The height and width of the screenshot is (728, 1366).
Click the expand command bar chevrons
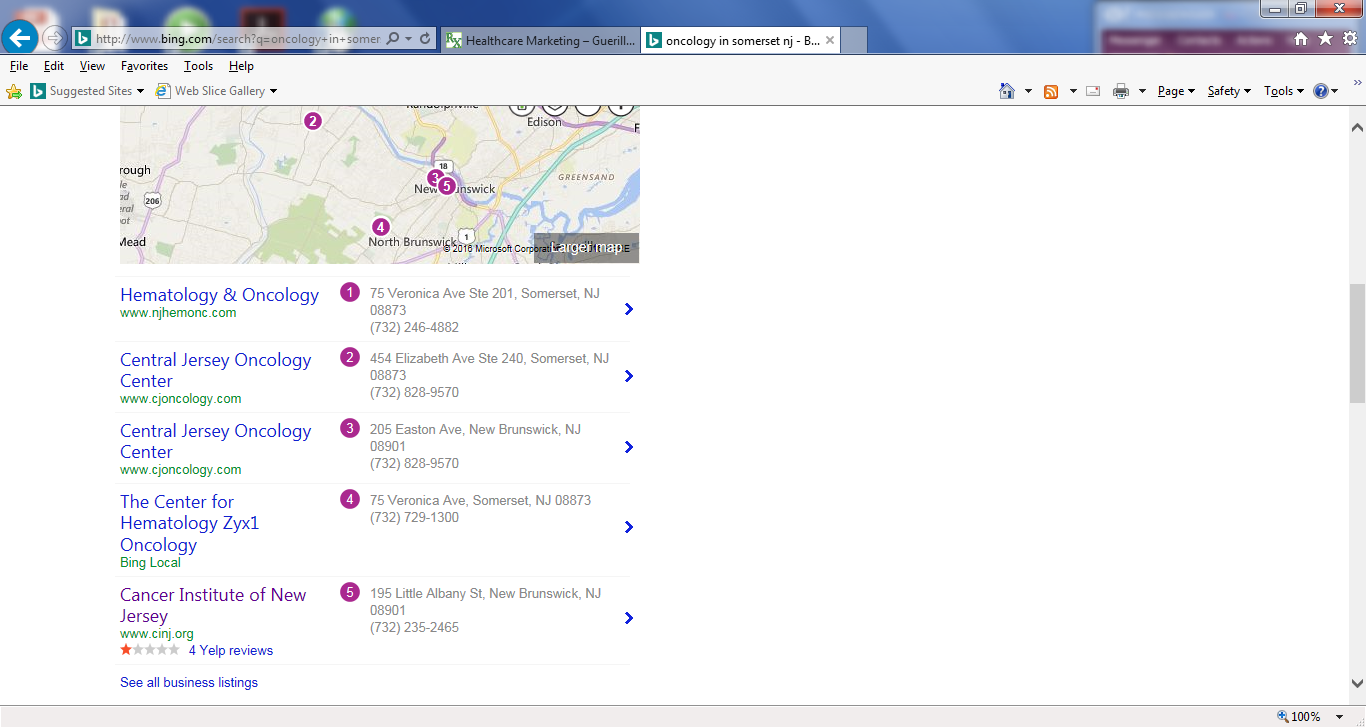[x=1358, y=82]
